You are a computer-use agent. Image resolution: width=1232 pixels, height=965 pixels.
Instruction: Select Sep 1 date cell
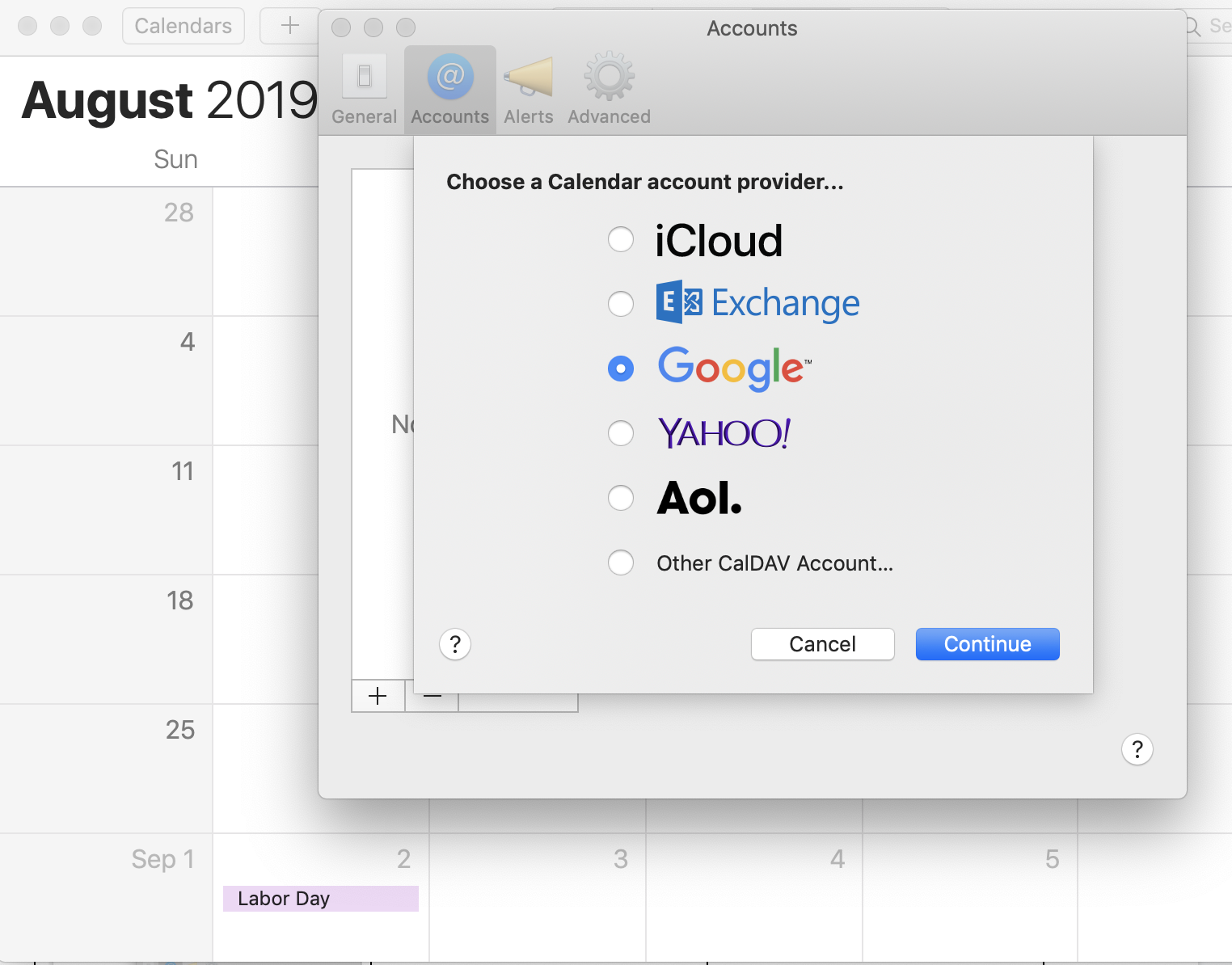click(106, 898)
